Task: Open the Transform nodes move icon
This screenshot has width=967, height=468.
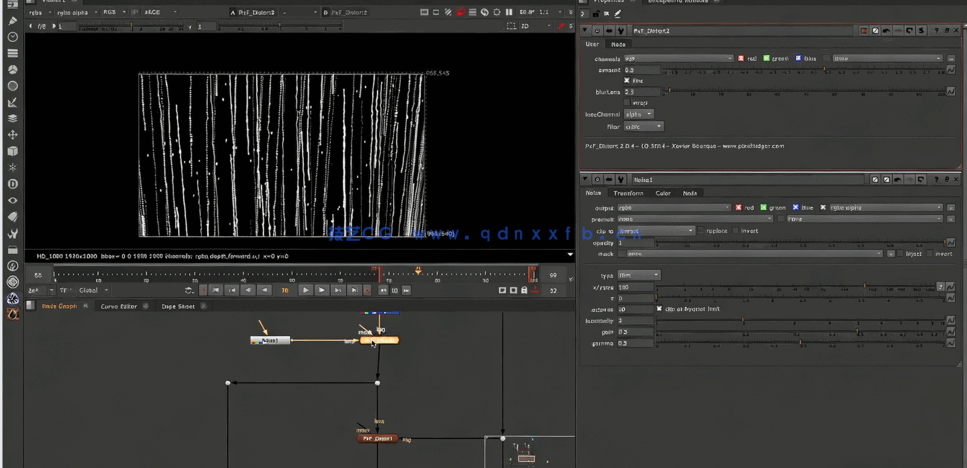Action: tap(13, 134)
